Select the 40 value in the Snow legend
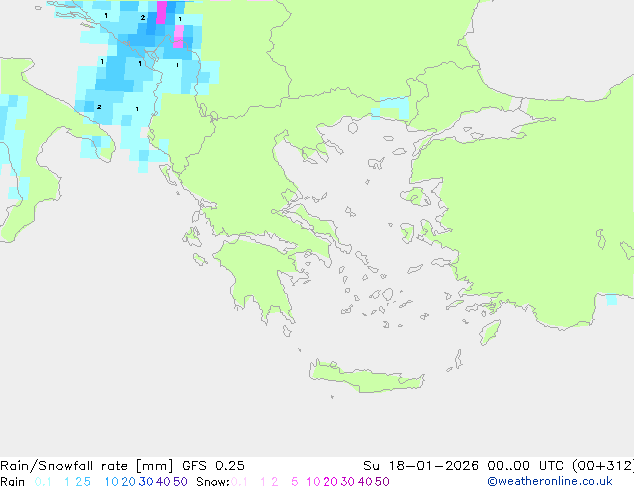The width and height of the screenshot is (634, 490). pyautogui.click(x=365, y=482)
